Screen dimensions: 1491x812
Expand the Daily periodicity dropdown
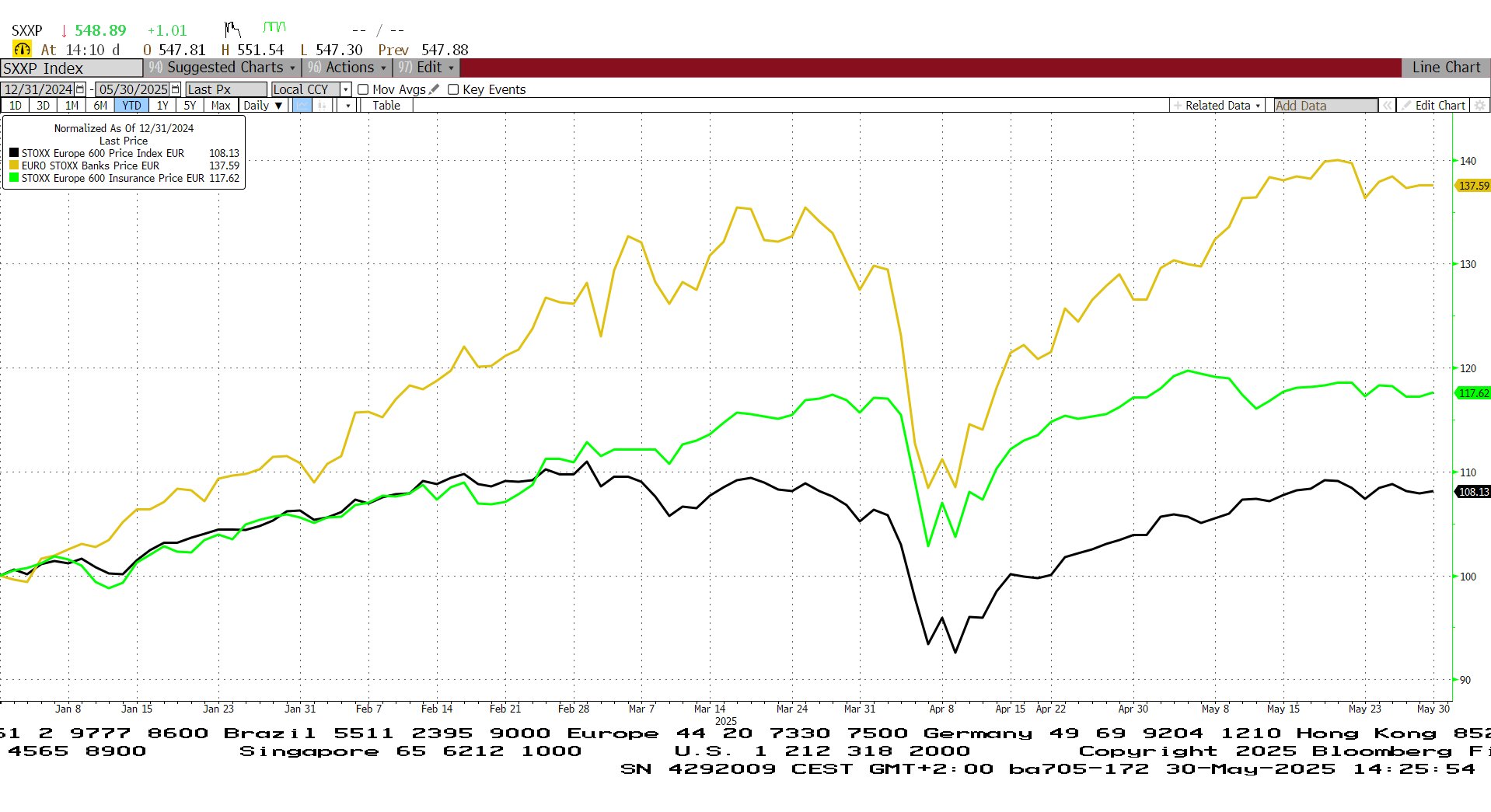[263, 106]
